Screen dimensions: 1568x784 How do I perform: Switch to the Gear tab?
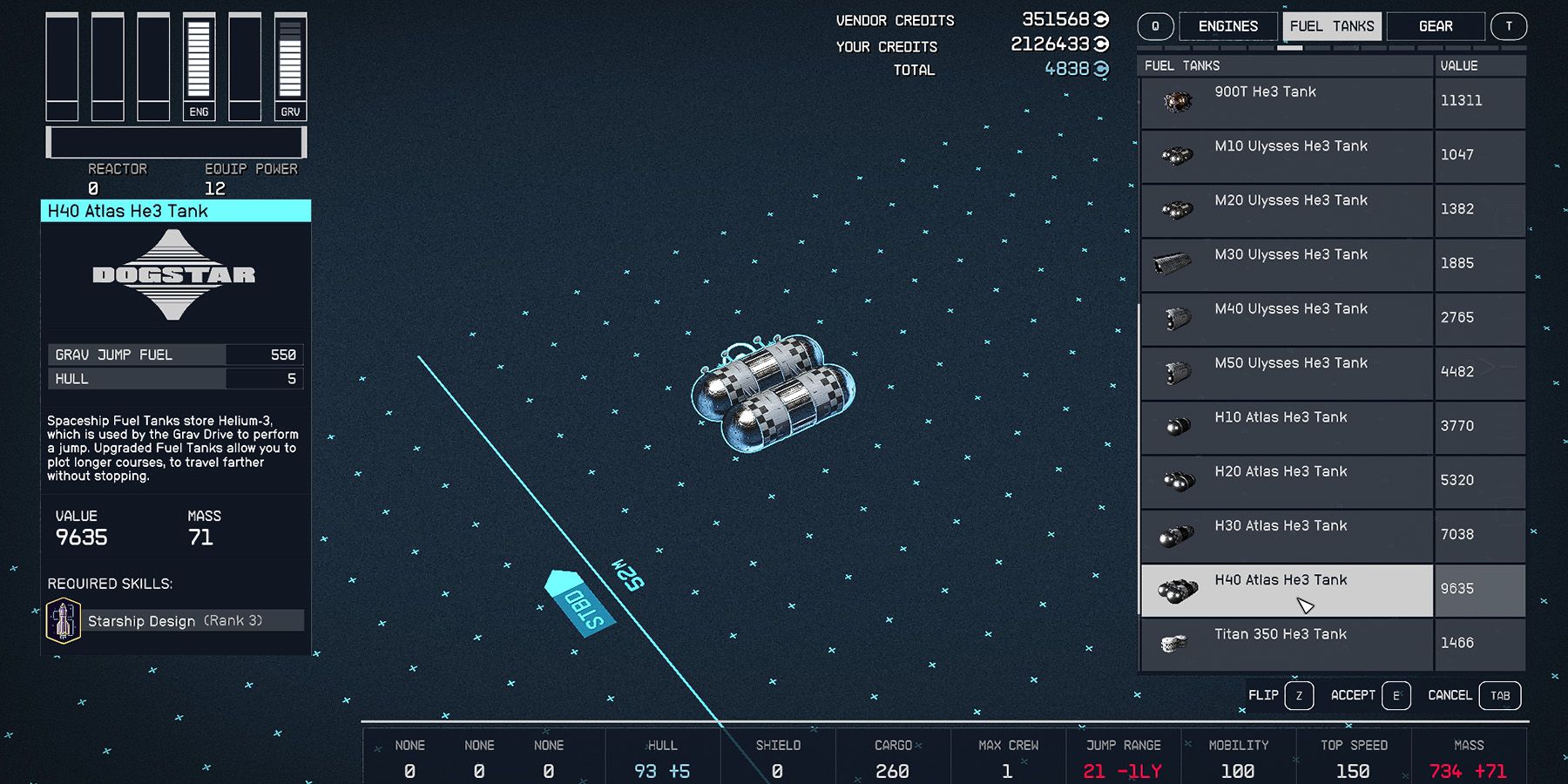click(x=1436, y=26)
